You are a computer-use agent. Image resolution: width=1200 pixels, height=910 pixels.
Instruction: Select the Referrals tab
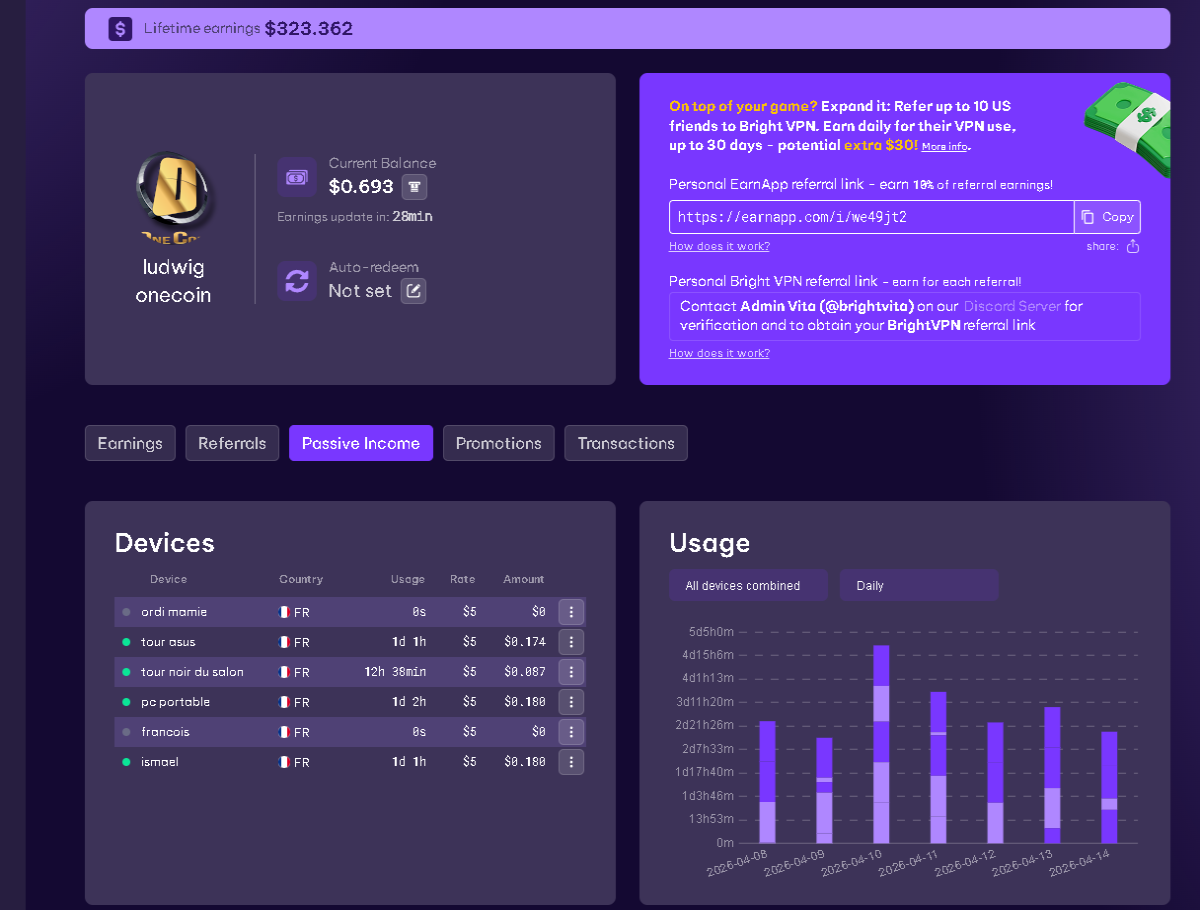(x=232, y=443)
